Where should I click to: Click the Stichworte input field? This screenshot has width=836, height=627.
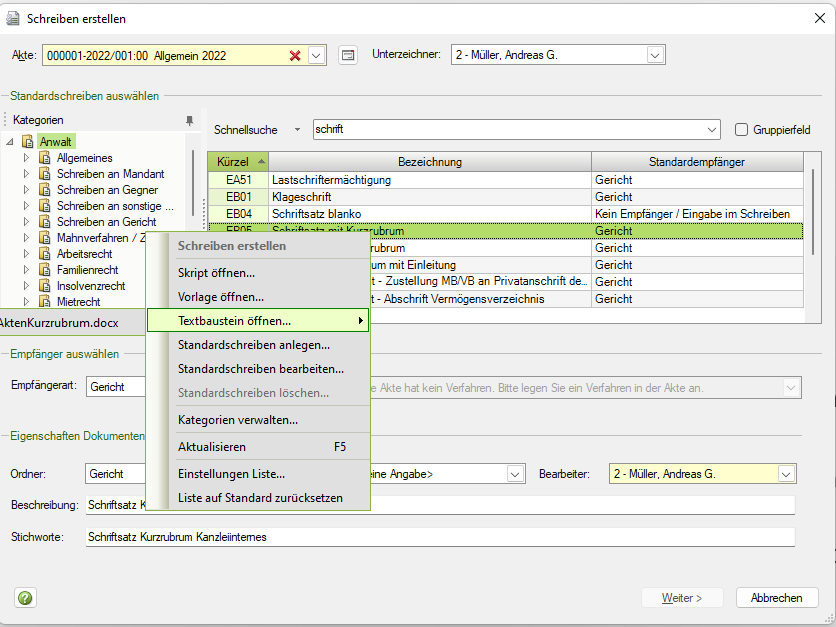440,537
